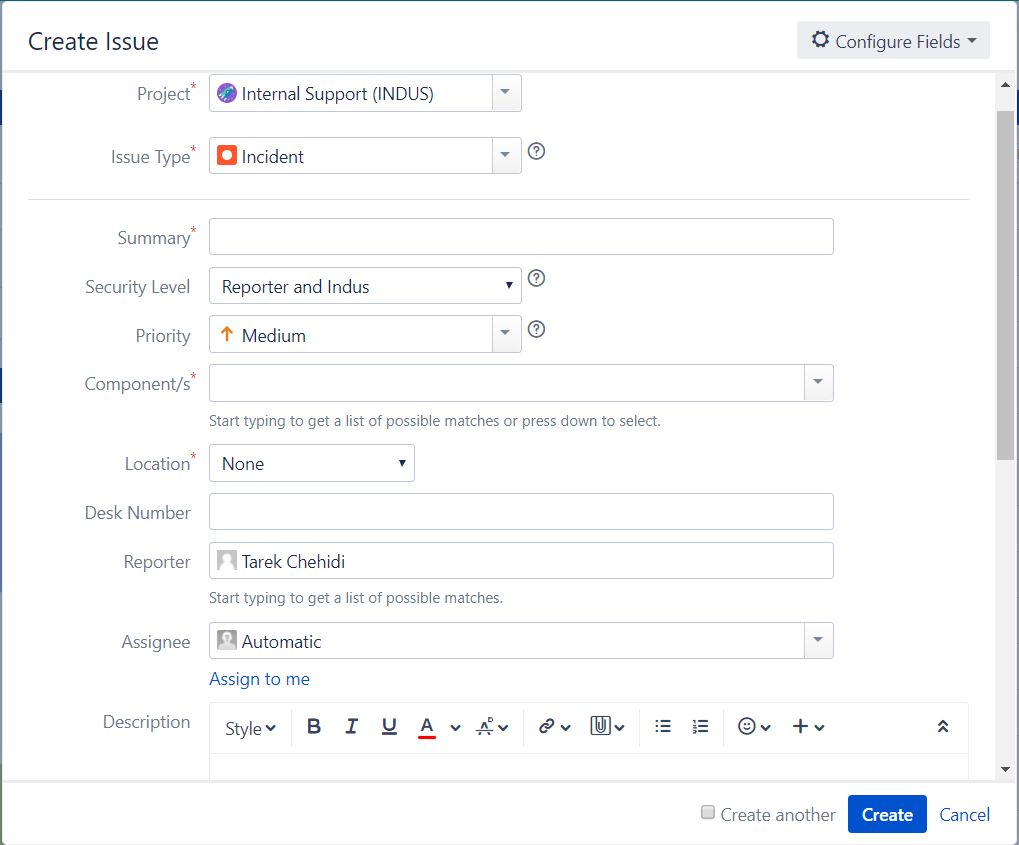Apply italic formatting in editor
This screenshot has width=1019, height=845.
[351, 727]
